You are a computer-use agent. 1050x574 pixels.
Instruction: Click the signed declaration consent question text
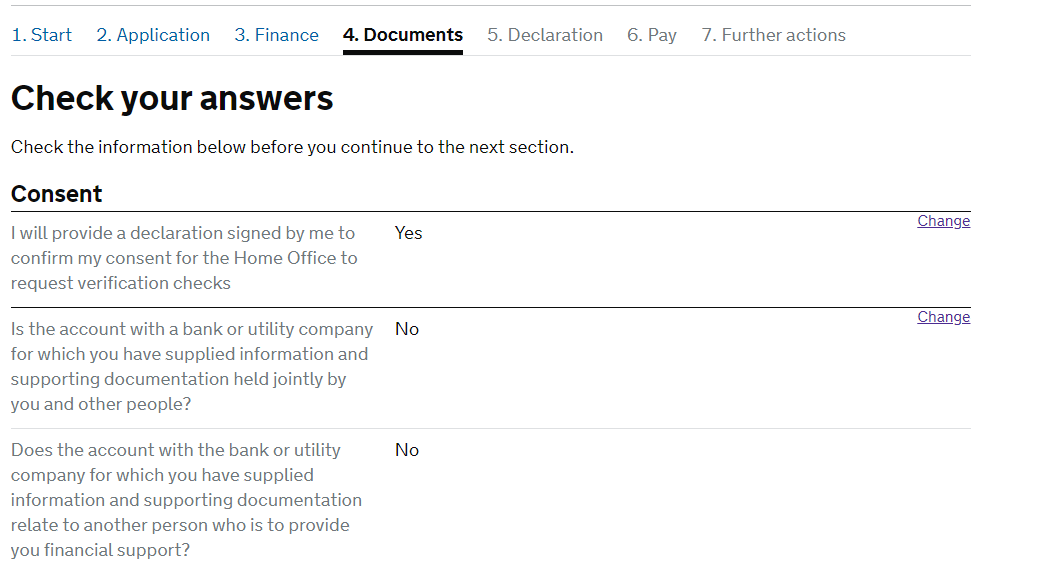pos(184,258)
